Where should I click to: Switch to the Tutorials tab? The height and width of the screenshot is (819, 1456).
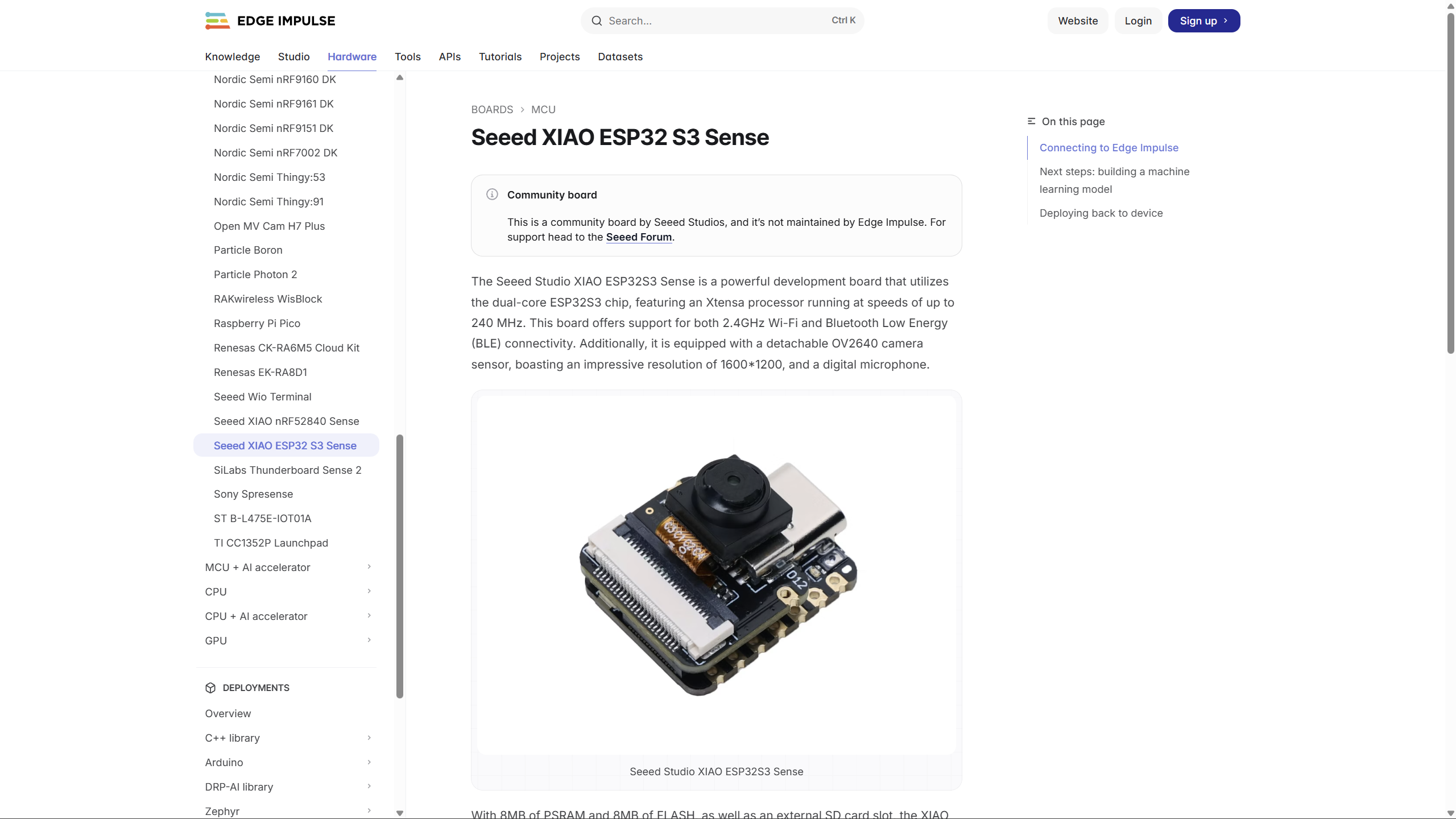(500, 57)
